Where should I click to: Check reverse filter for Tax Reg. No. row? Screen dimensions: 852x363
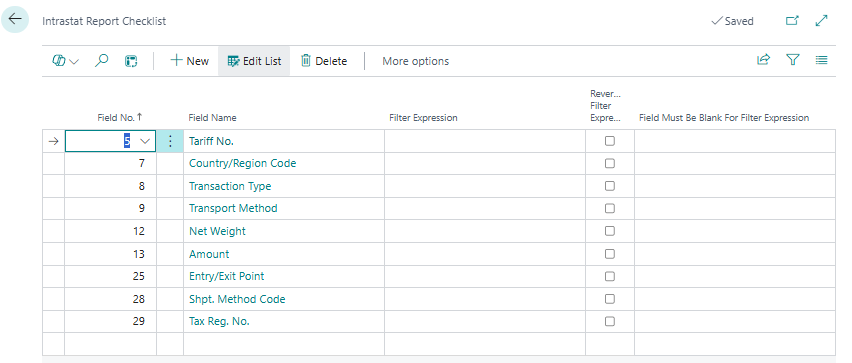click(610, 321)
